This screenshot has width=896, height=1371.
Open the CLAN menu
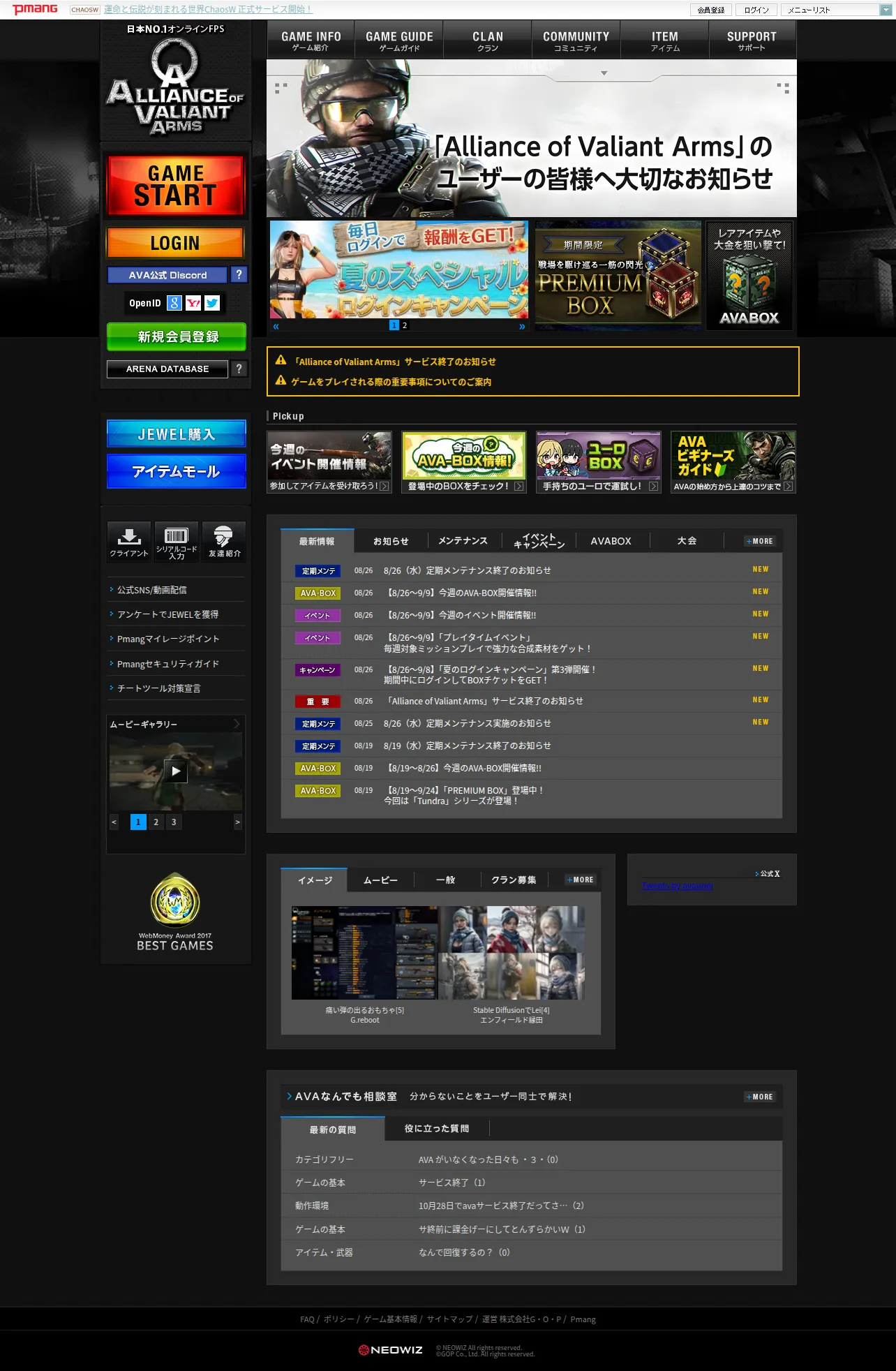(488, 40)
